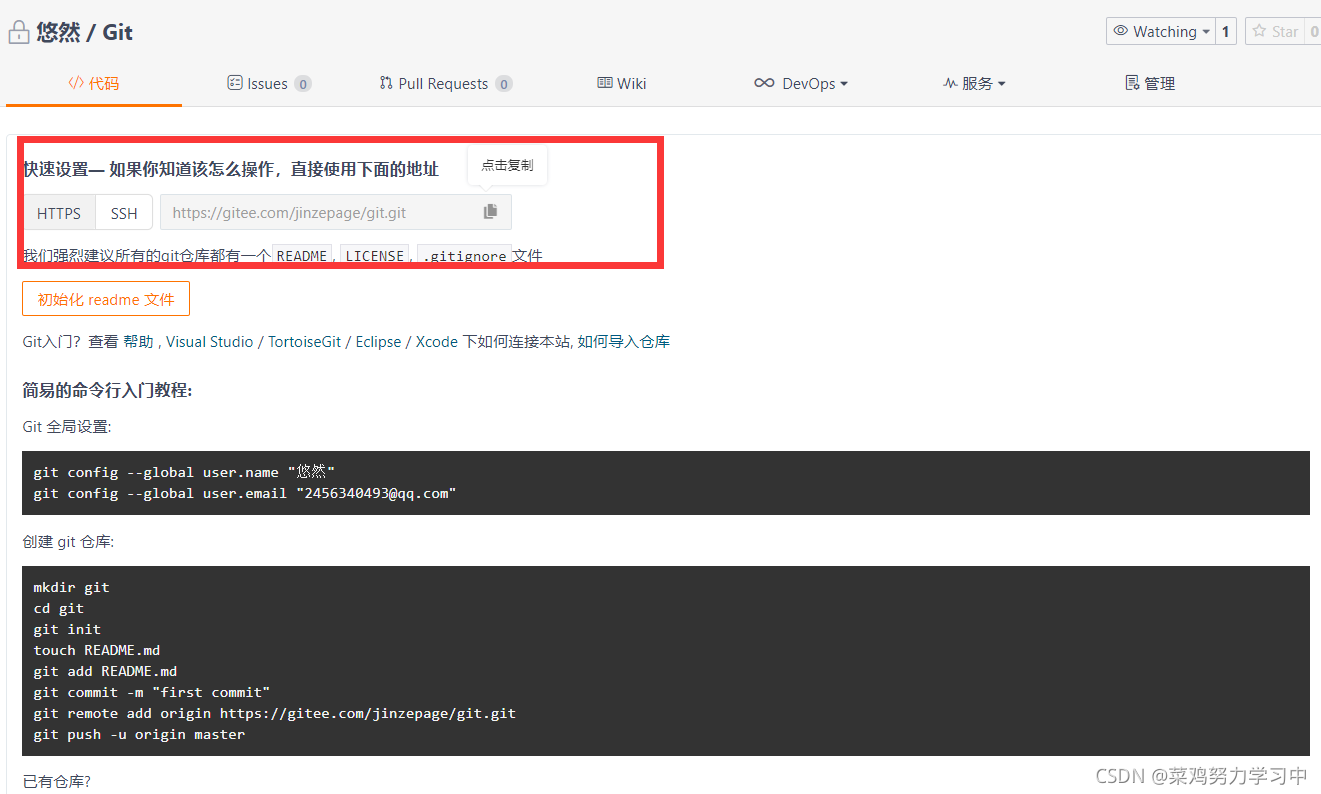The image size is (1321, 794).
Task: Click the eye icon in Watching
Action: point(1121,31)
